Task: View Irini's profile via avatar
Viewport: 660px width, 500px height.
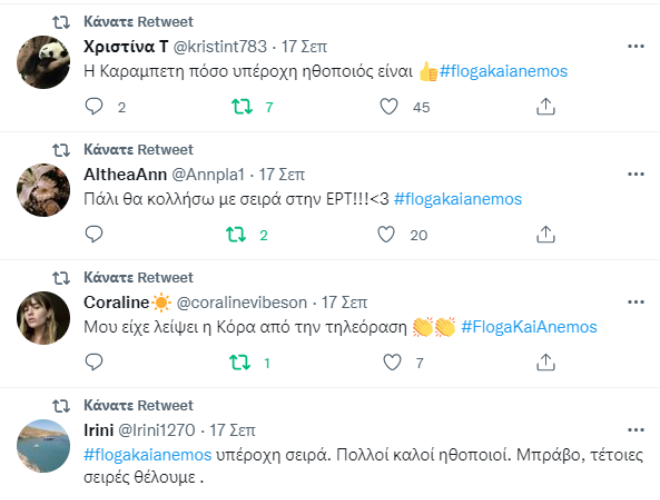Action: pos(44,445)
